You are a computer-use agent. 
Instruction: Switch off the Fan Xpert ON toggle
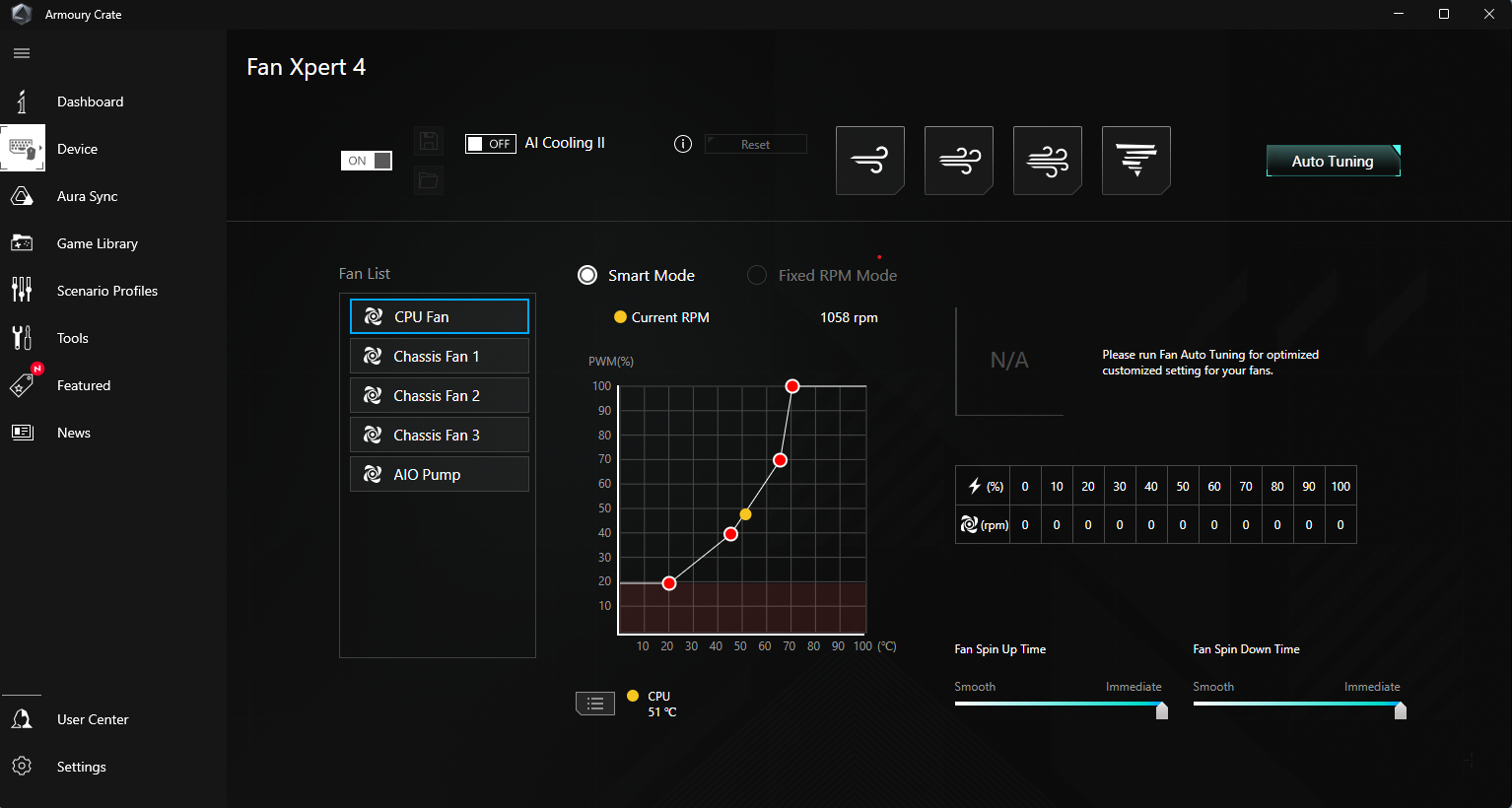[367, 161]
